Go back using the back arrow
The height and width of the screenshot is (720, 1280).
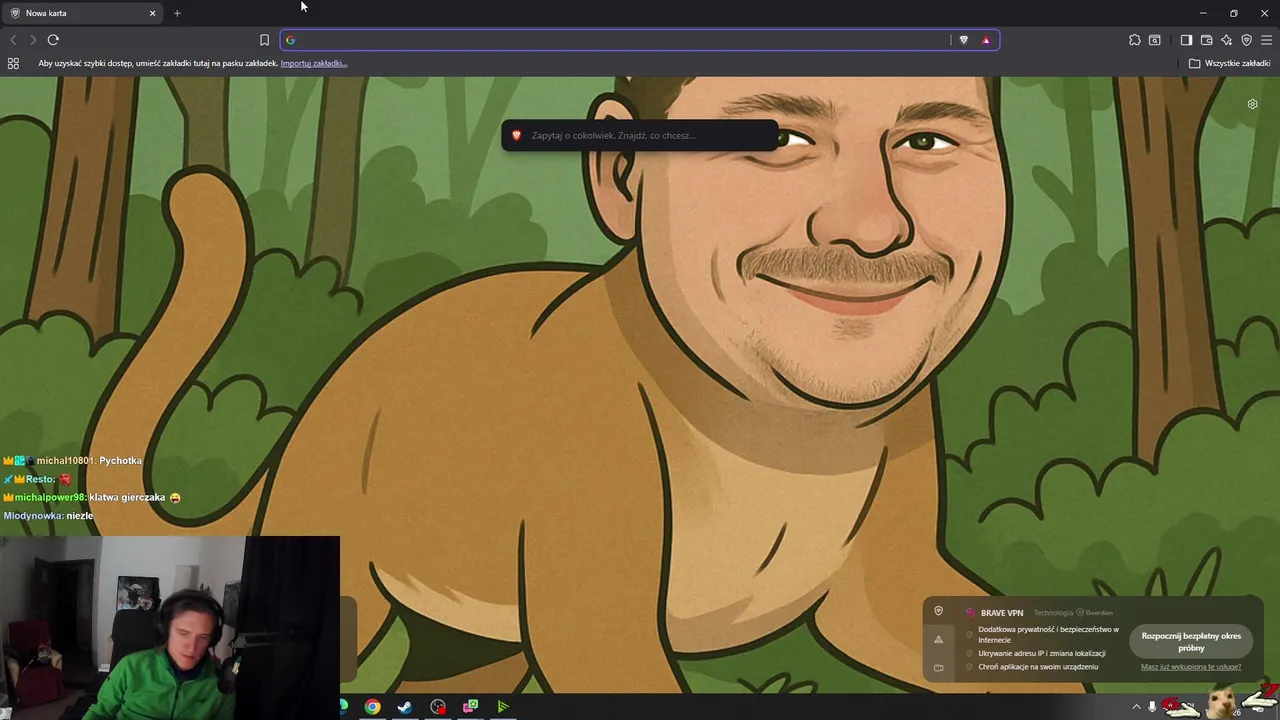pos(13,40)
